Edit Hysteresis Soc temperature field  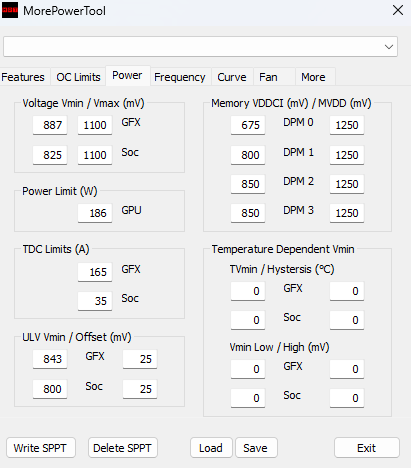point(347,320)
